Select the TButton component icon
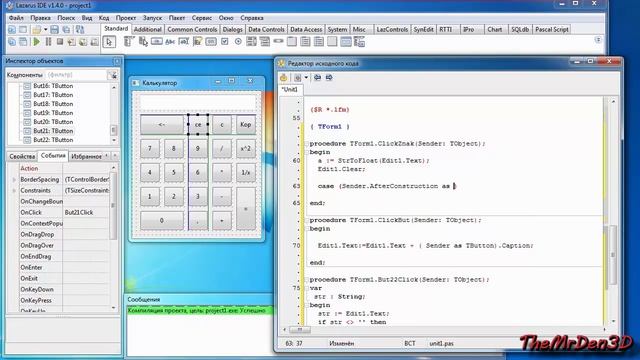The image size is (640, 360). 157,42
